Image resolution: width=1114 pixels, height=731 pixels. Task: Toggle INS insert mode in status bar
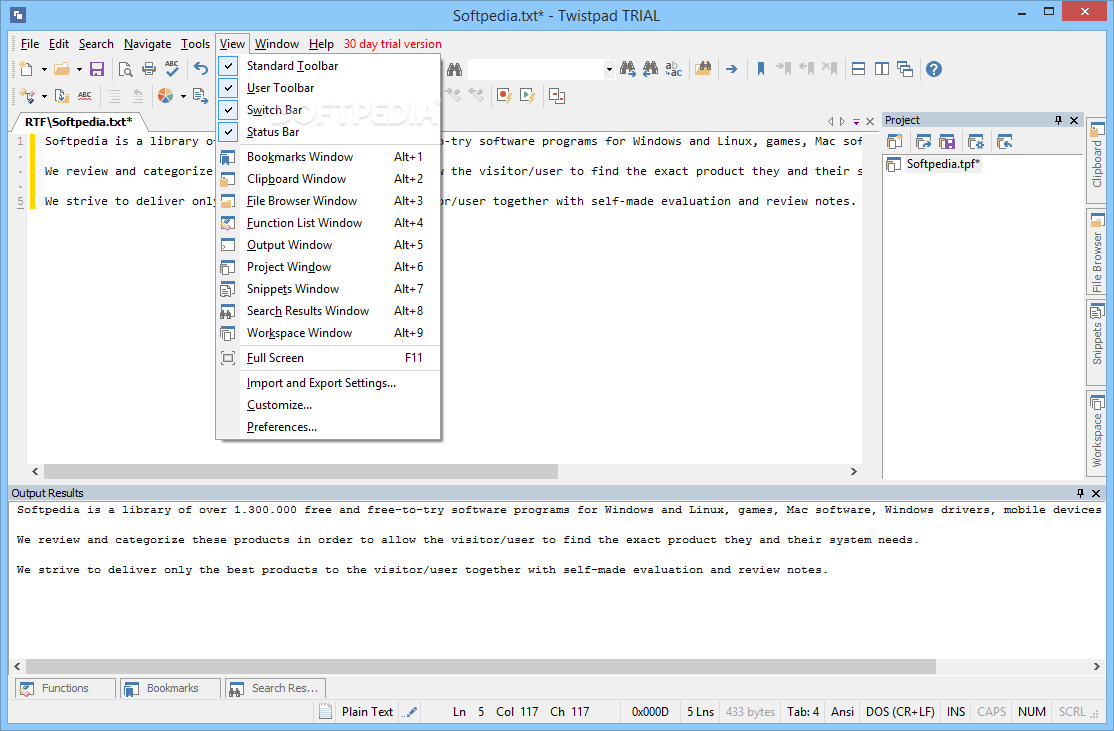coord(956,711)
